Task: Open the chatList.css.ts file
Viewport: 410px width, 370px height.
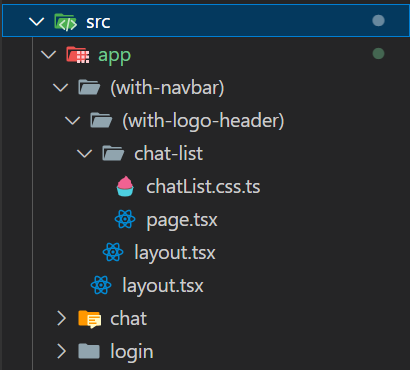Action: click(x=203, y=186)
